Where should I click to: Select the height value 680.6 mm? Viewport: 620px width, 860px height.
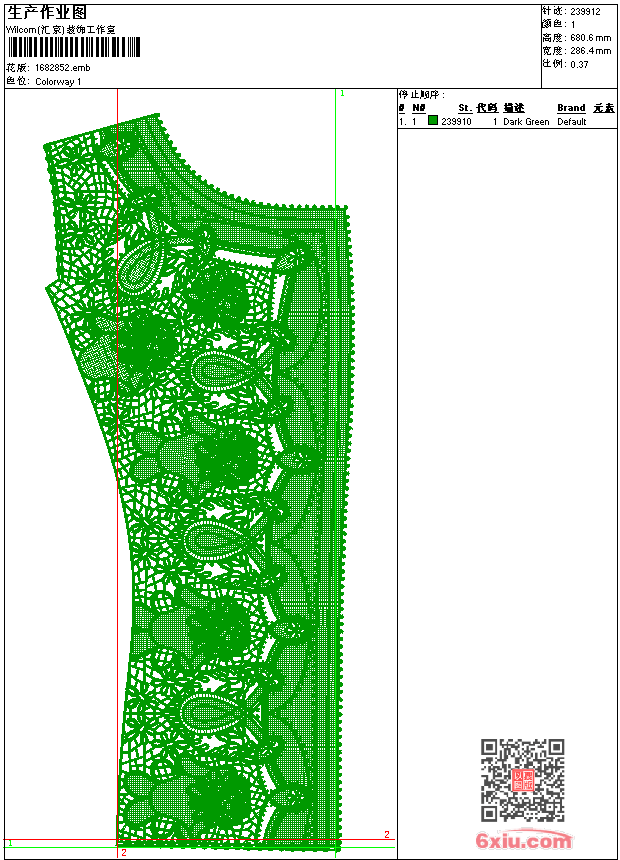click(591, 38)
